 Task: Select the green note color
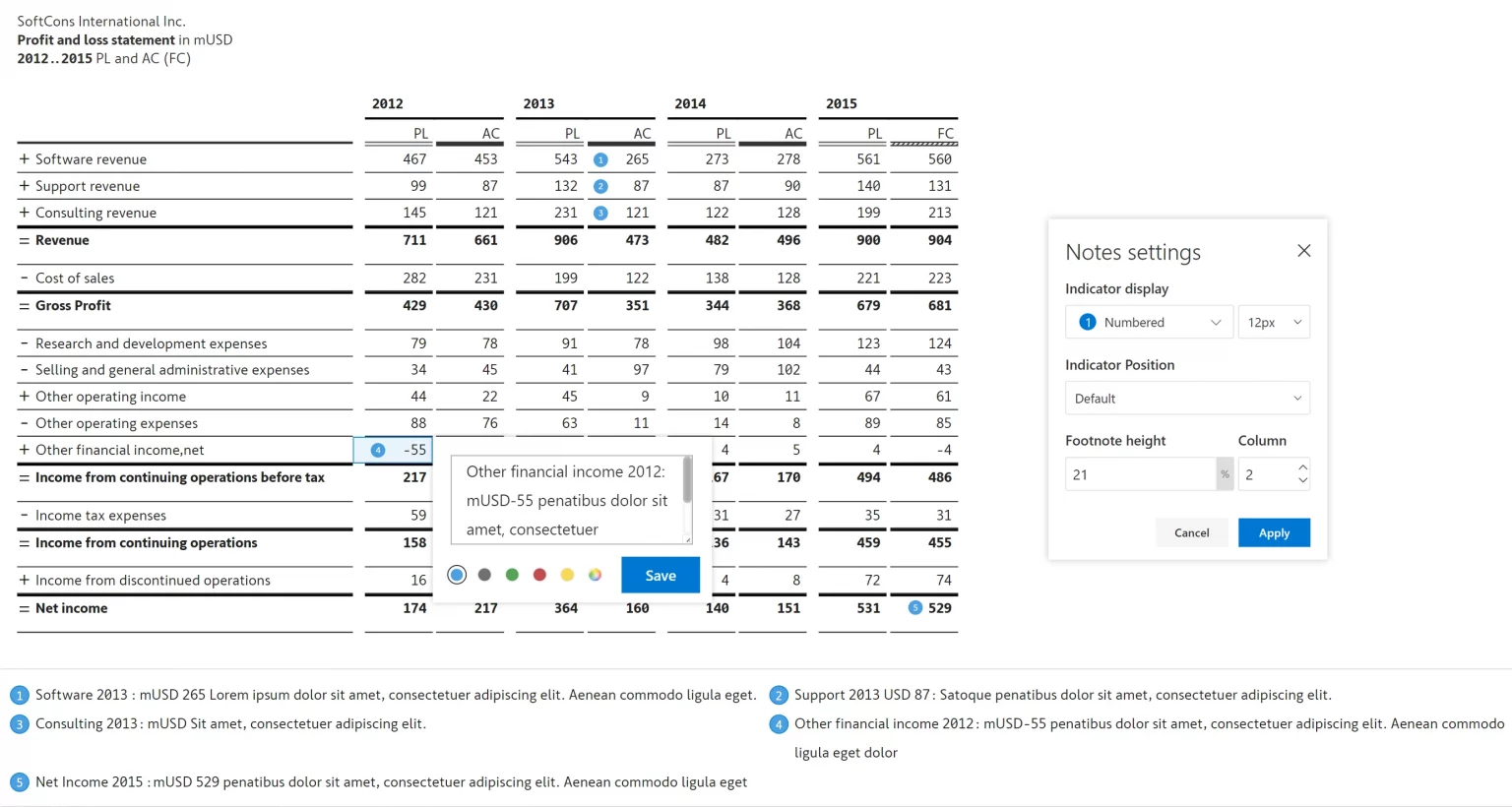tap(512, 575)
